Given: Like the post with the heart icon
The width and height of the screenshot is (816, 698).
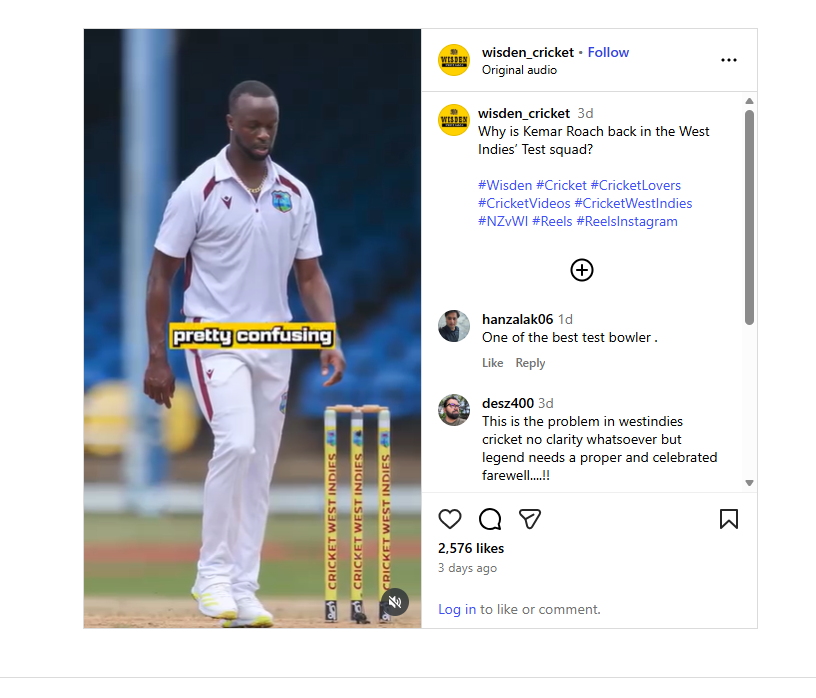Looking at the screenshot, I should 450,519.
